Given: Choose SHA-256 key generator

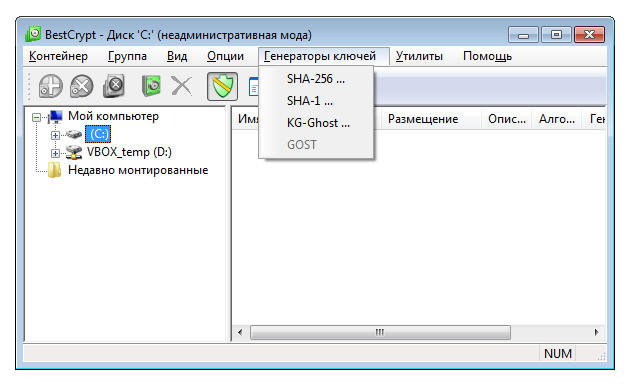Looking at the screenshot, I should click(316, 79).
